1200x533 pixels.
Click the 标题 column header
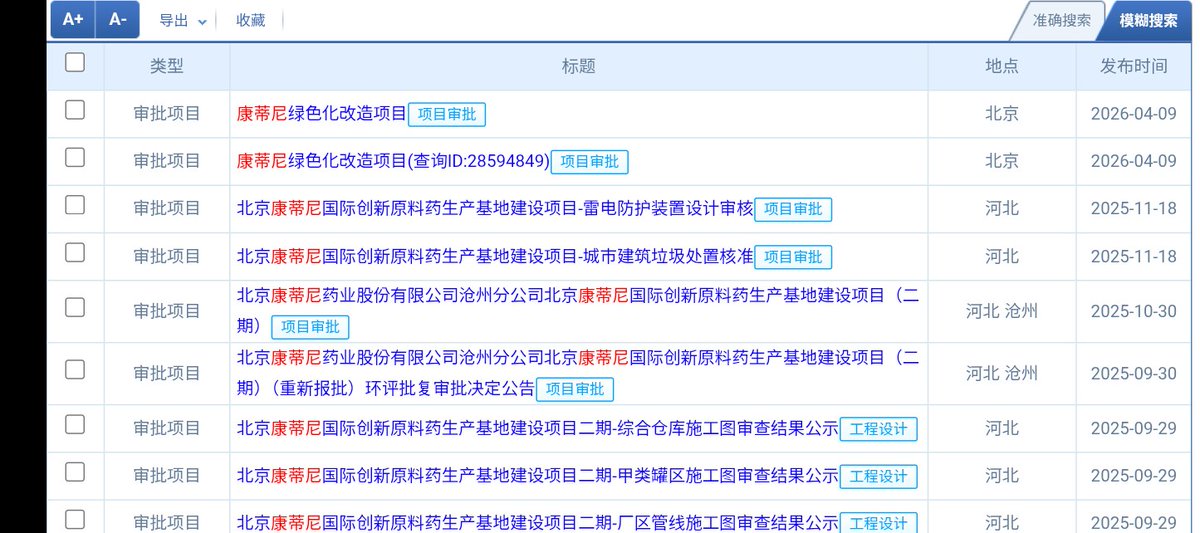click(579, 66)
